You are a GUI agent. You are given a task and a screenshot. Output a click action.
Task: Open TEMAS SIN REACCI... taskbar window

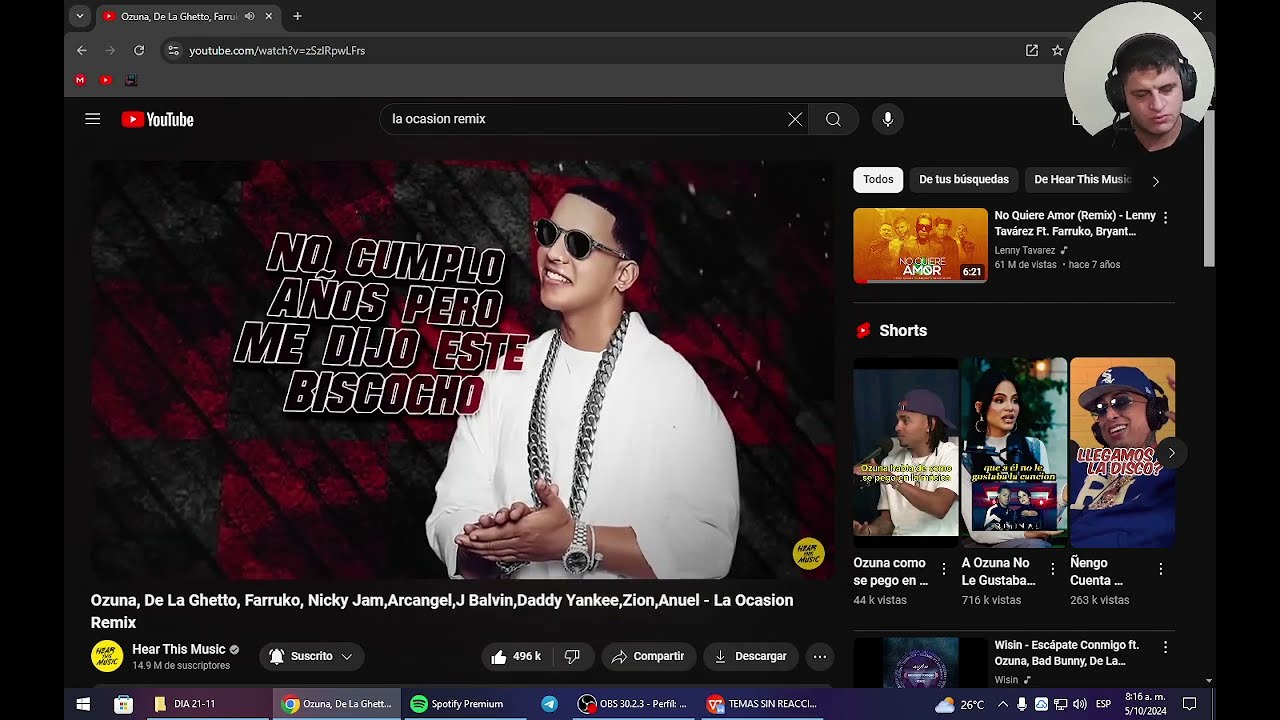(x=762, y=704)
